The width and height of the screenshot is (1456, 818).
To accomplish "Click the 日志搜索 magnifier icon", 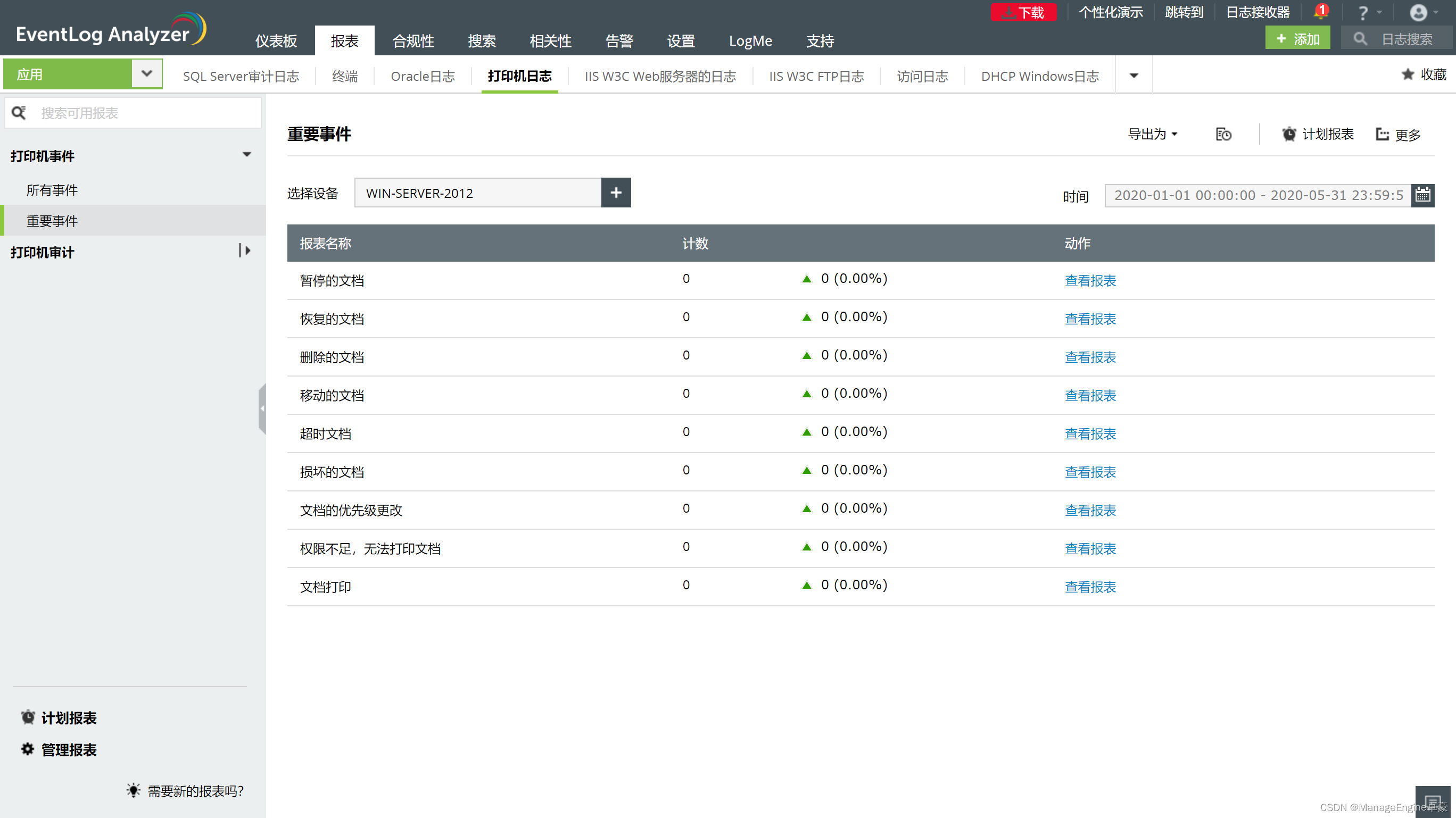I will (1361, 39).
